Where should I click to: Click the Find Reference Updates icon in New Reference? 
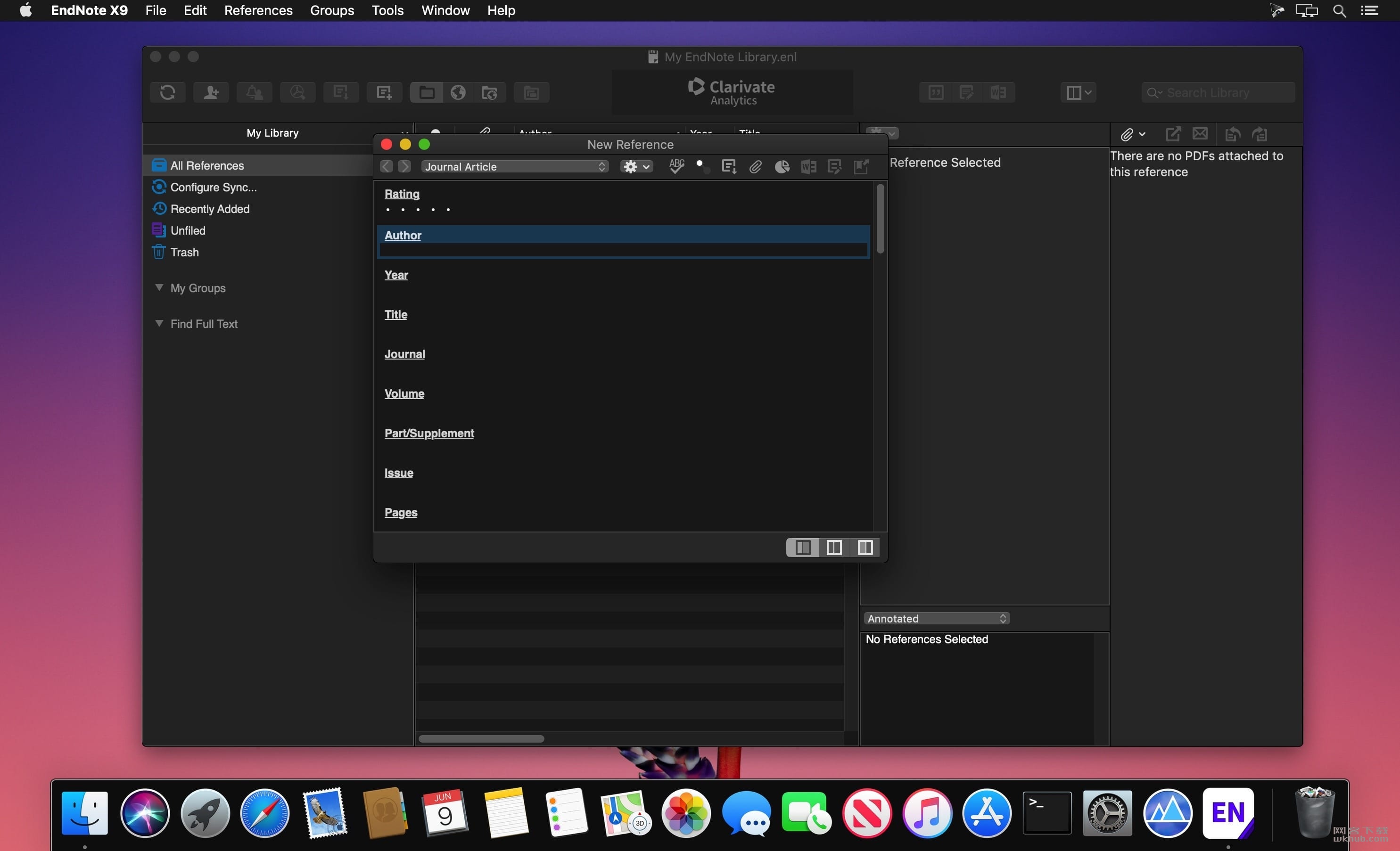729,166
